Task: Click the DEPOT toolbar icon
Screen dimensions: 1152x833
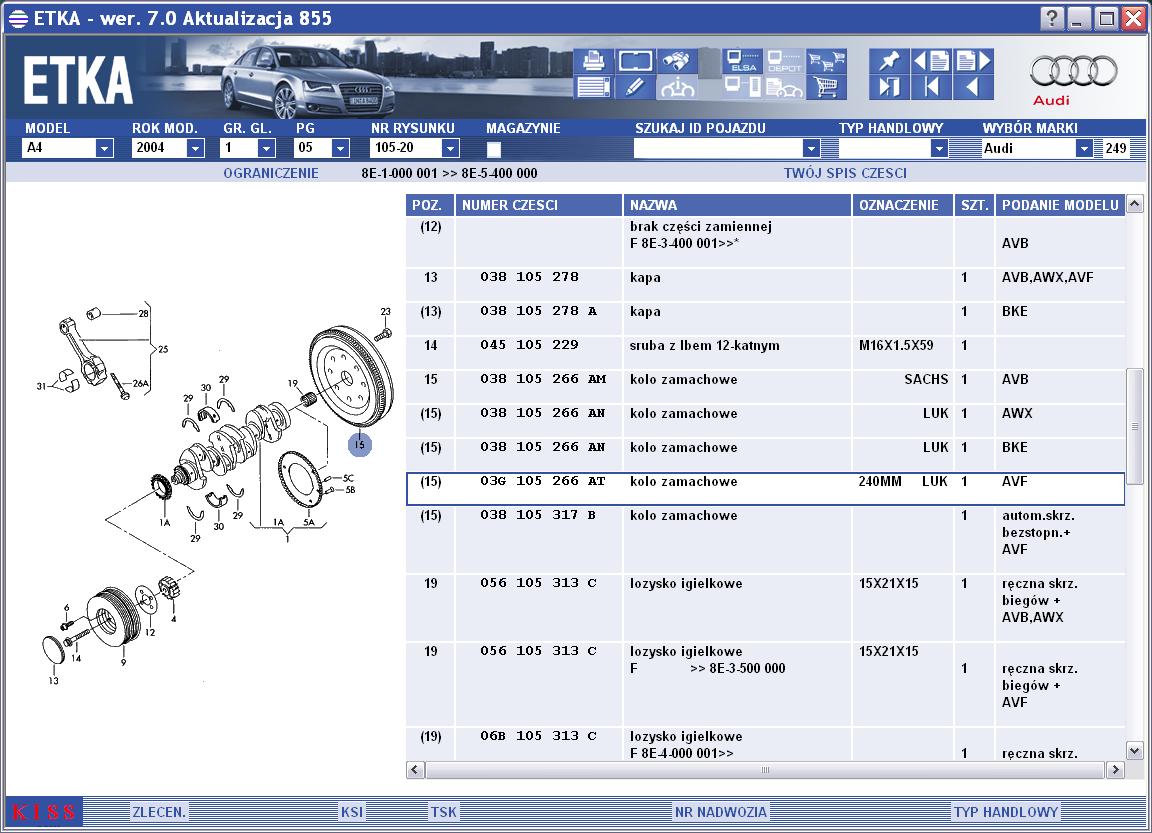Action: pos(785,61)
